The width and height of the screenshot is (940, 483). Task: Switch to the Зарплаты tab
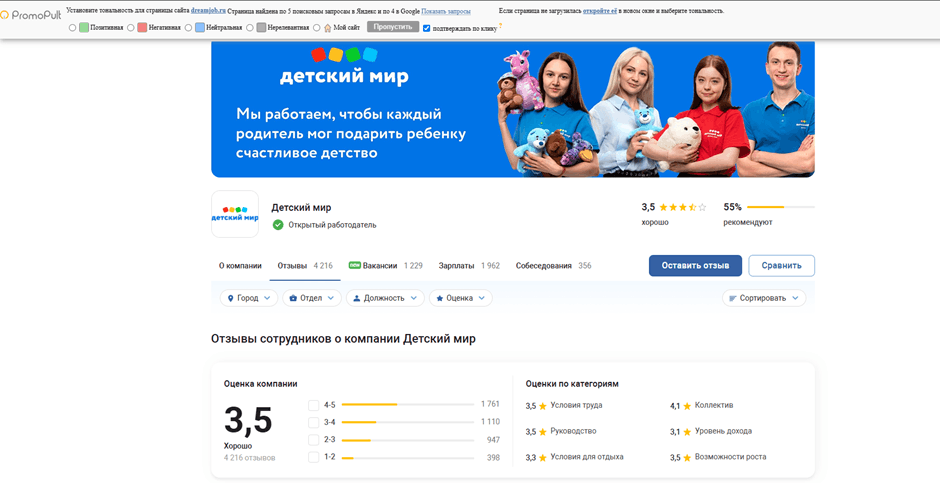(x=468, y=266)
